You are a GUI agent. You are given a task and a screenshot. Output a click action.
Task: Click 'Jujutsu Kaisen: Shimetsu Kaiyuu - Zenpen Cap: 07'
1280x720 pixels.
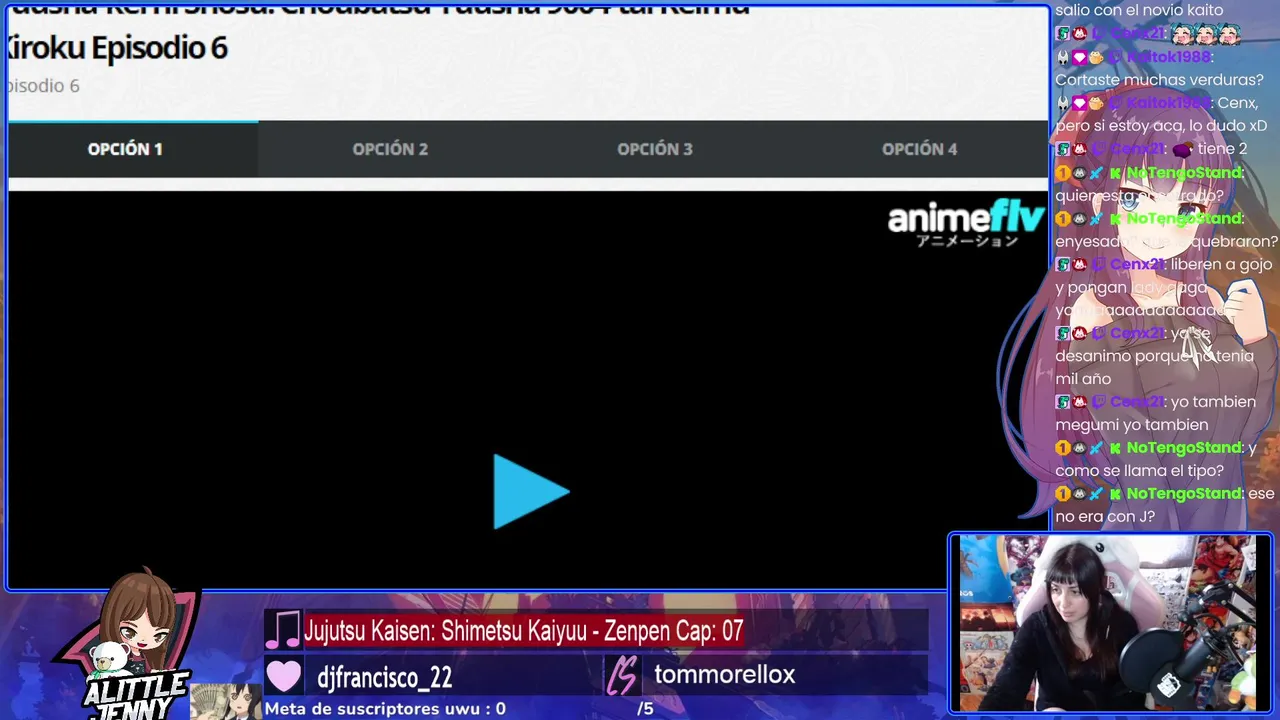tap(524, 631)
